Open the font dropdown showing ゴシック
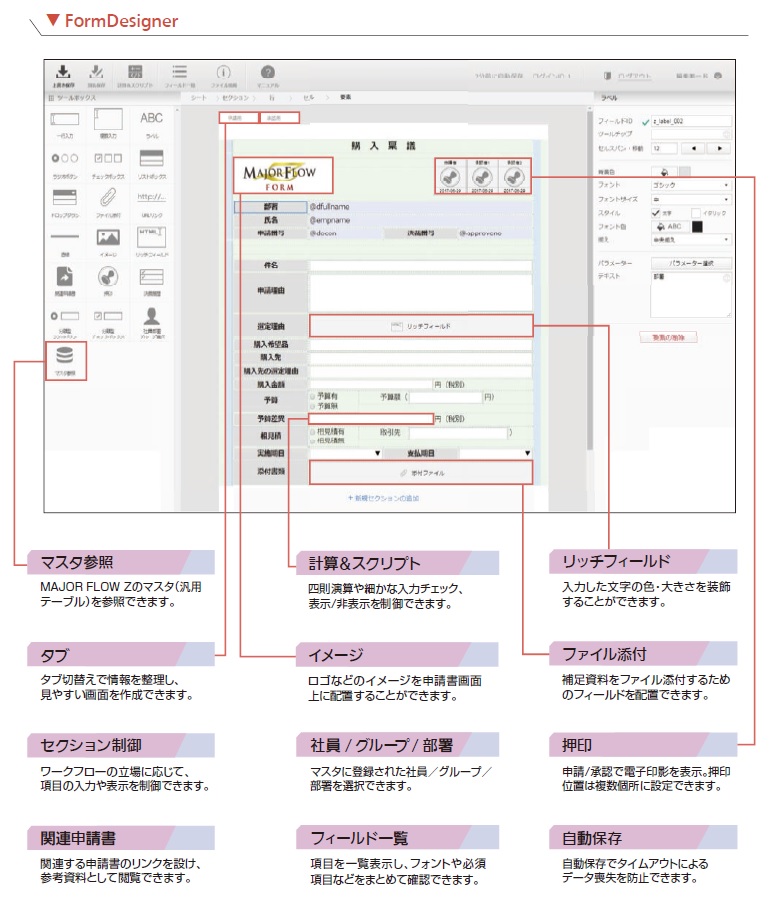The height and width of the screenshot is (907, 771). tap(690, 185)
